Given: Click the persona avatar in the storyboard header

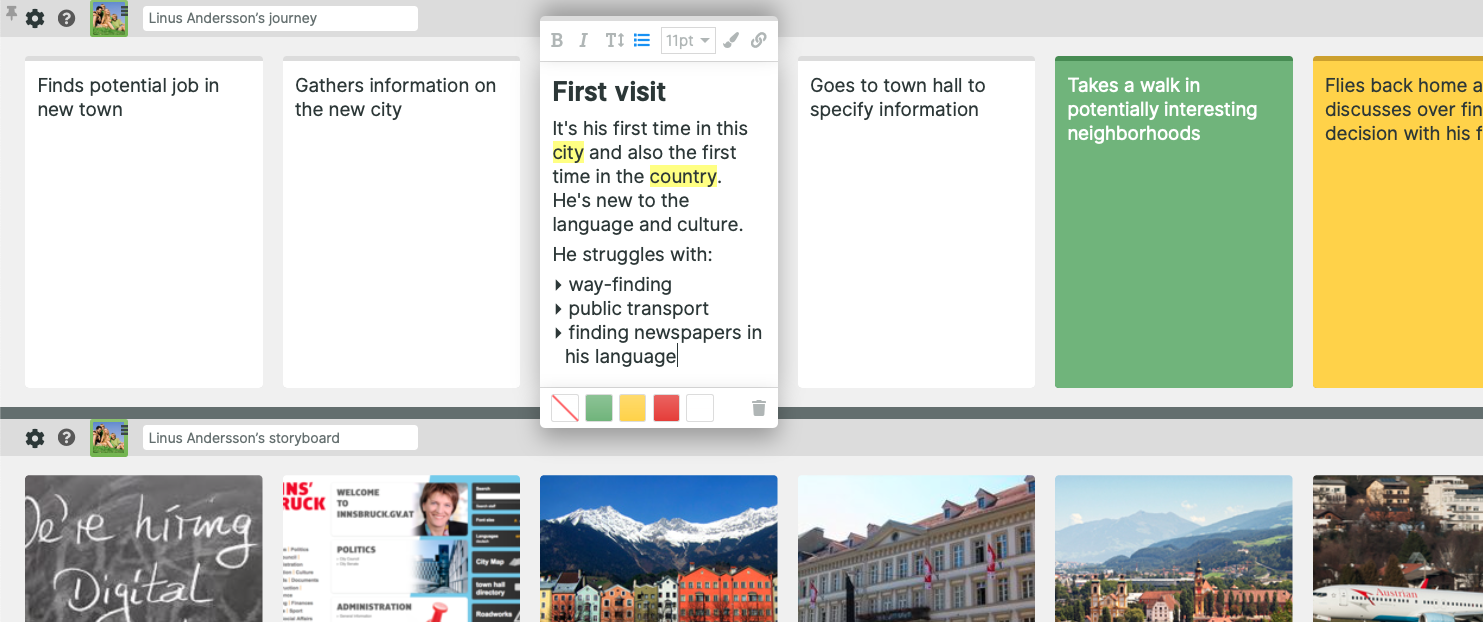Looking at the screenshot, I should [109, 438].
